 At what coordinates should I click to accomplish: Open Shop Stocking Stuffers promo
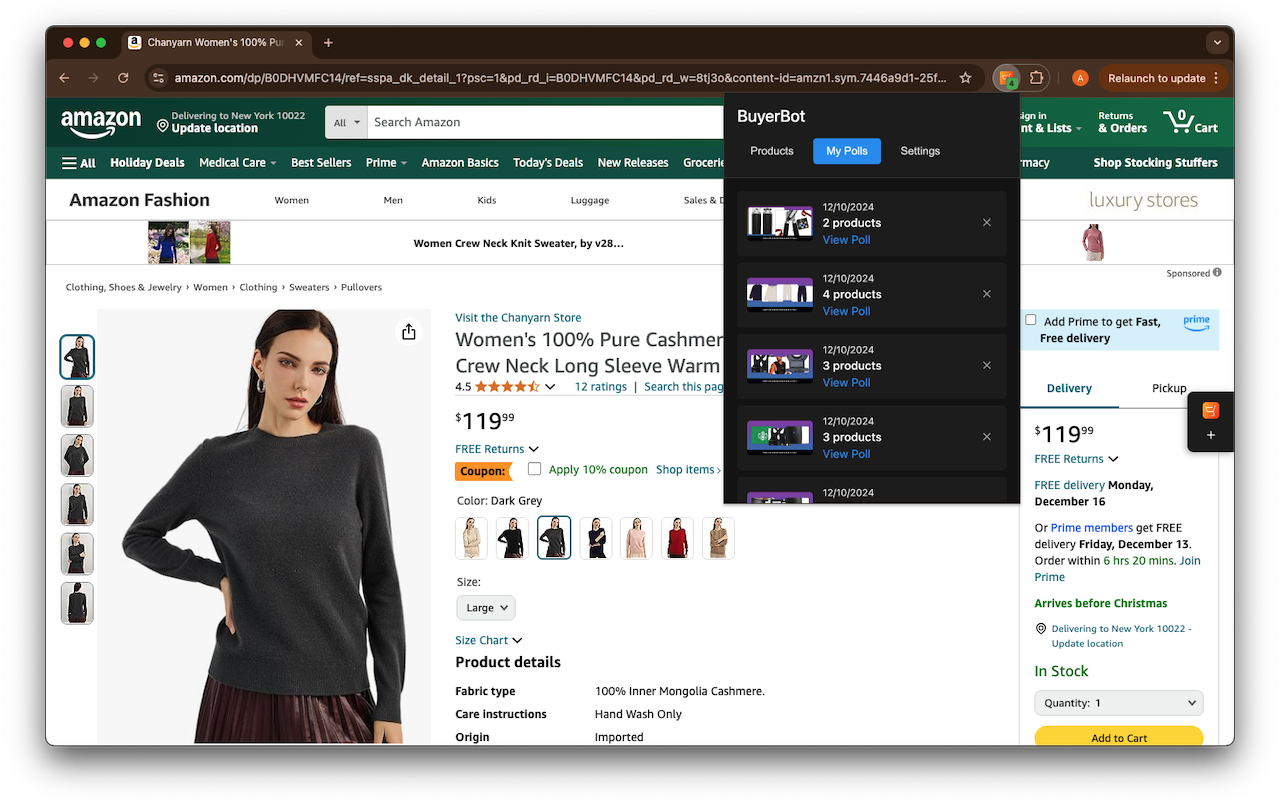(1155, 163)
